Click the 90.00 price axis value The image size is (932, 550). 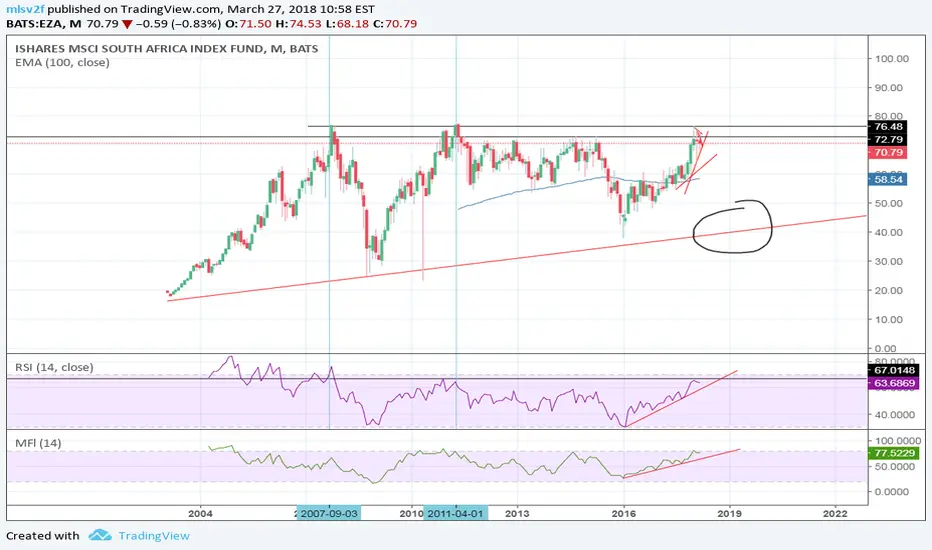(x=888, y=87)
